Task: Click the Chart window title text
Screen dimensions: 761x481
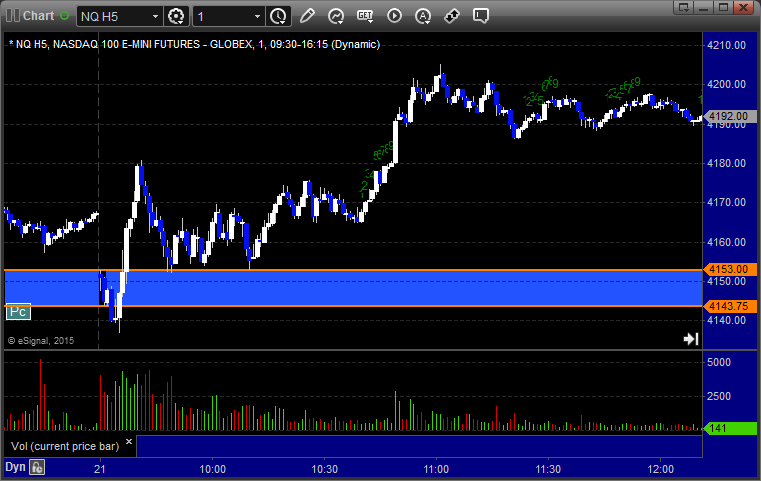Action: [39, 16]
